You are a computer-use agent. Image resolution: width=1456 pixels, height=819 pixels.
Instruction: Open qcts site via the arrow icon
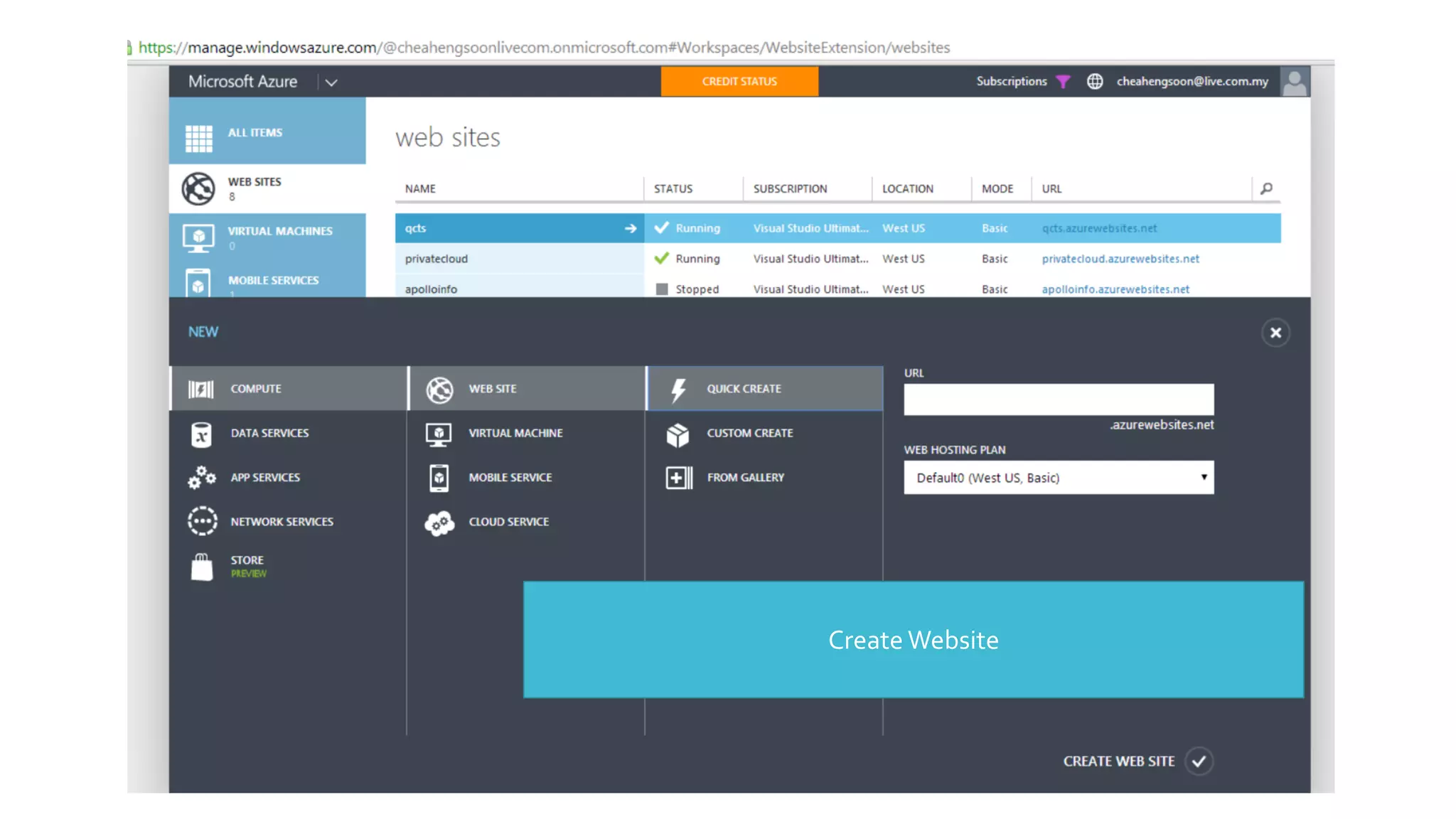[x=631, y=228]
